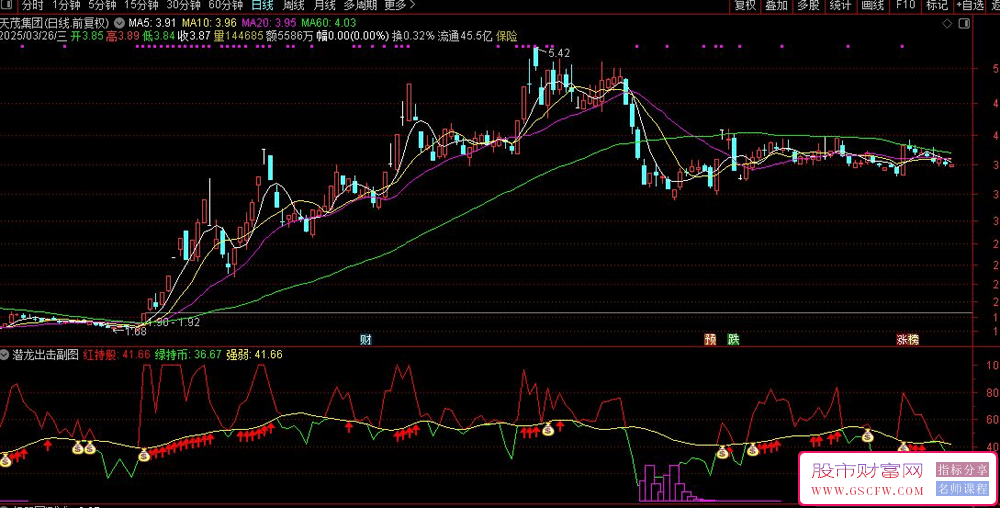
Task: Switch to the 60分钟 period tab
Action: pyautogui.click(x=226, y=6)
